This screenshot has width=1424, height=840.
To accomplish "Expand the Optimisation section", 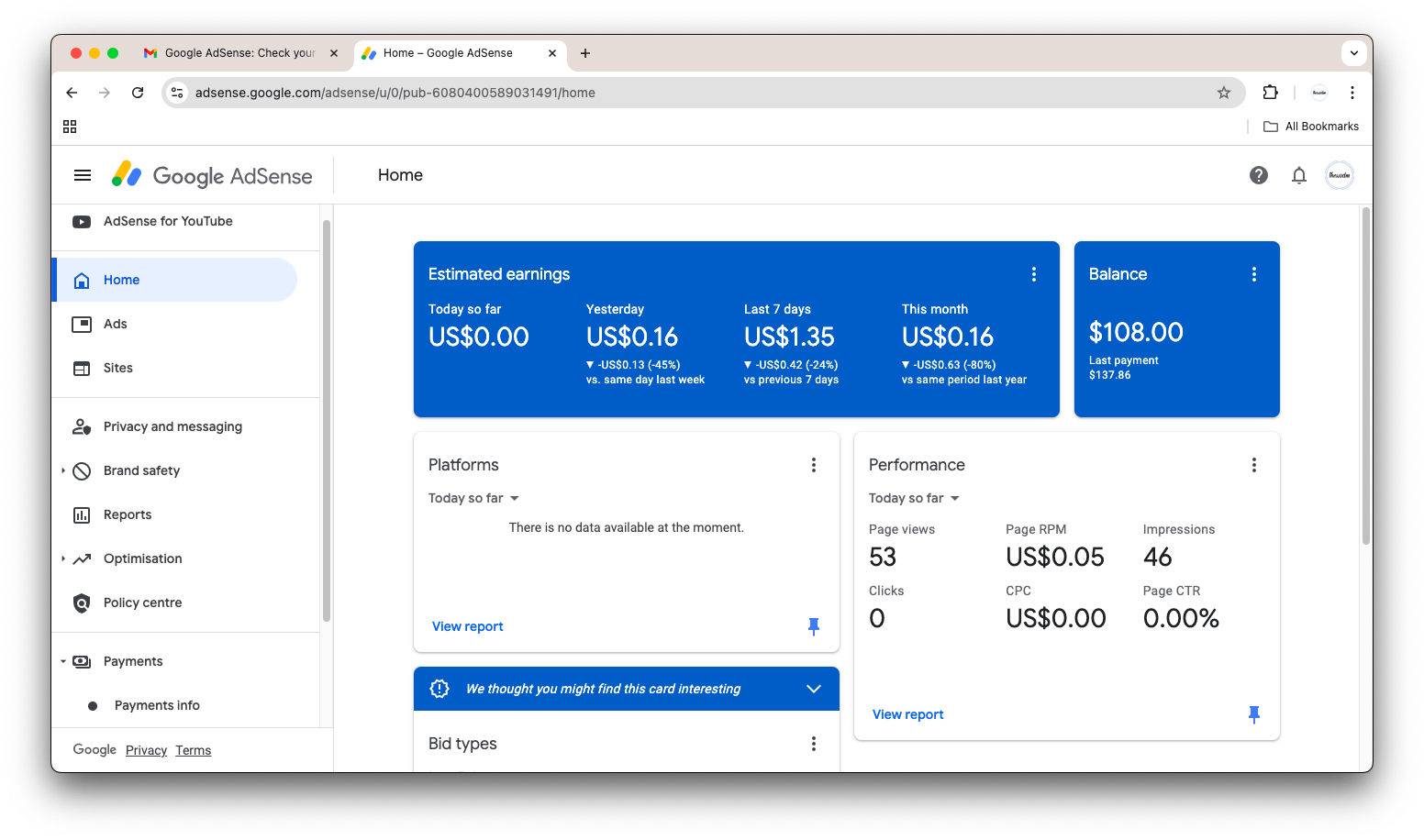I will pyautogui.click(x=63, y=558).
